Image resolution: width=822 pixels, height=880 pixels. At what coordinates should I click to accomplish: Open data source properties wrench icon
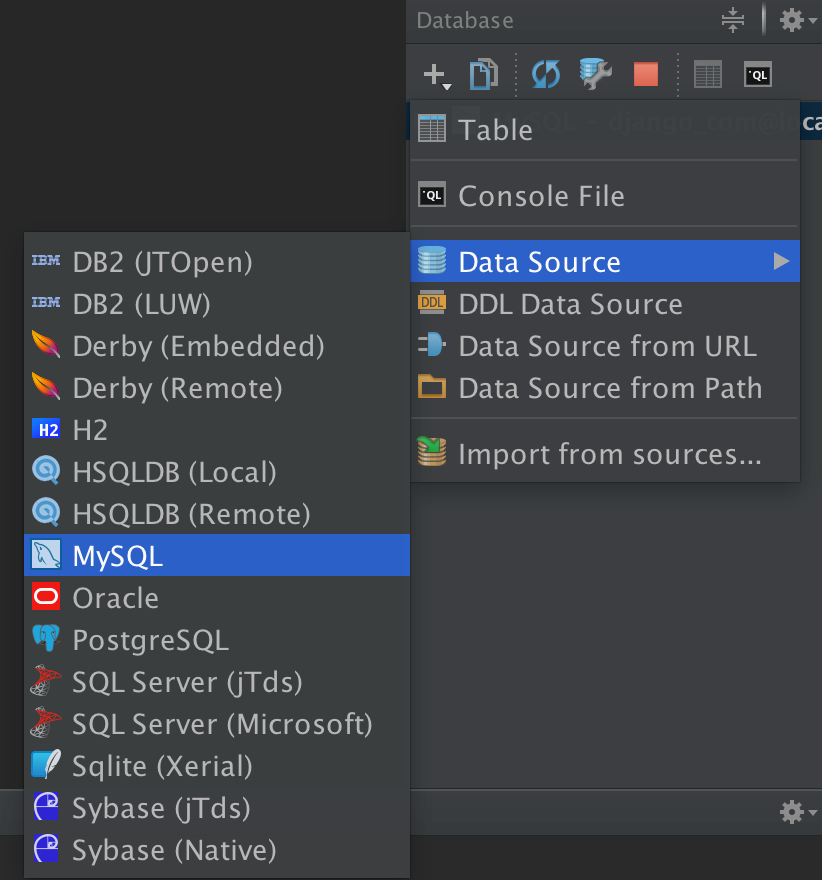pyautogui.click(x=595, y=74)
